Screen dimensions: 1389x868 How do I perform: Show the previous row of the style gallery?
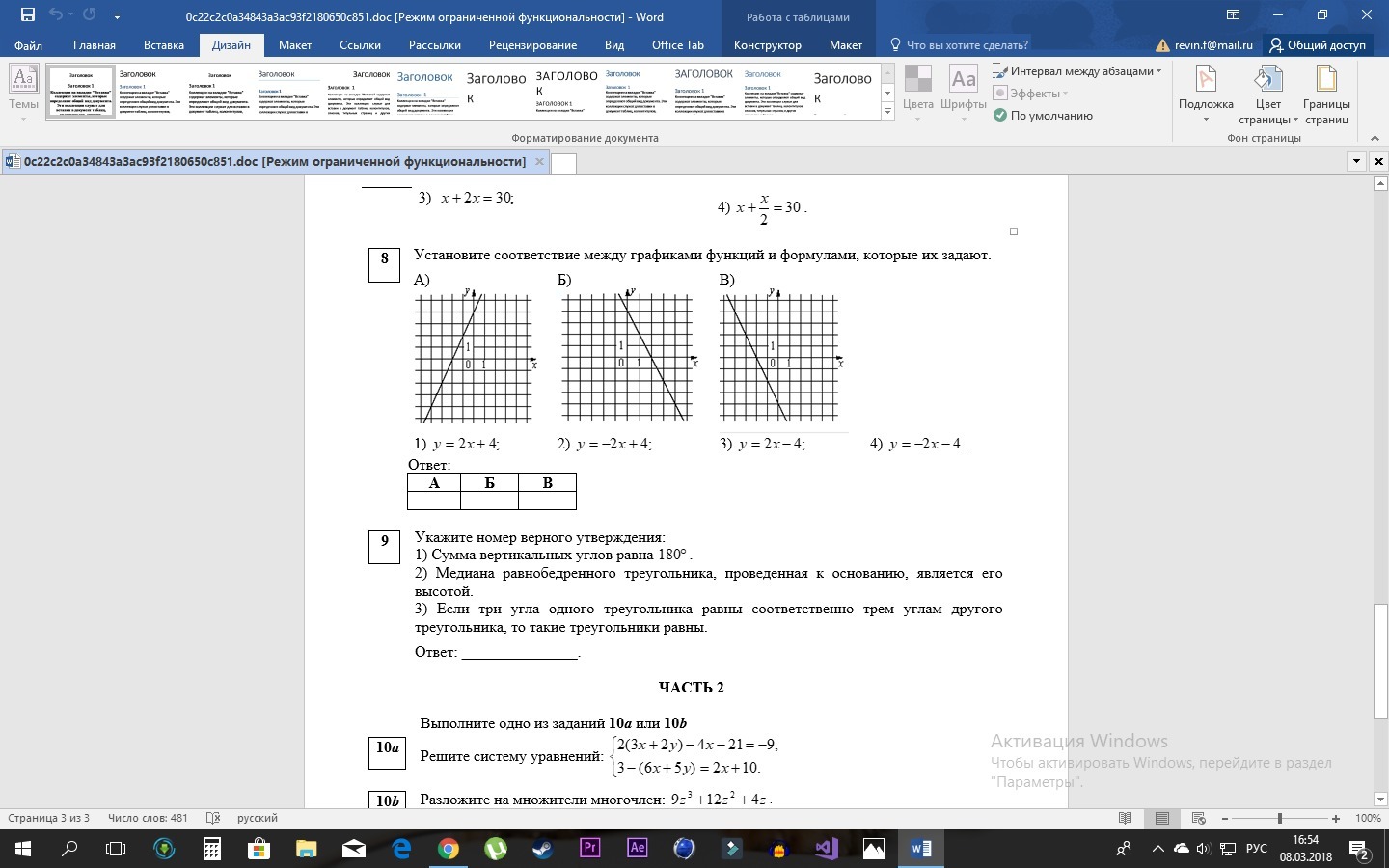click(887, 73)
